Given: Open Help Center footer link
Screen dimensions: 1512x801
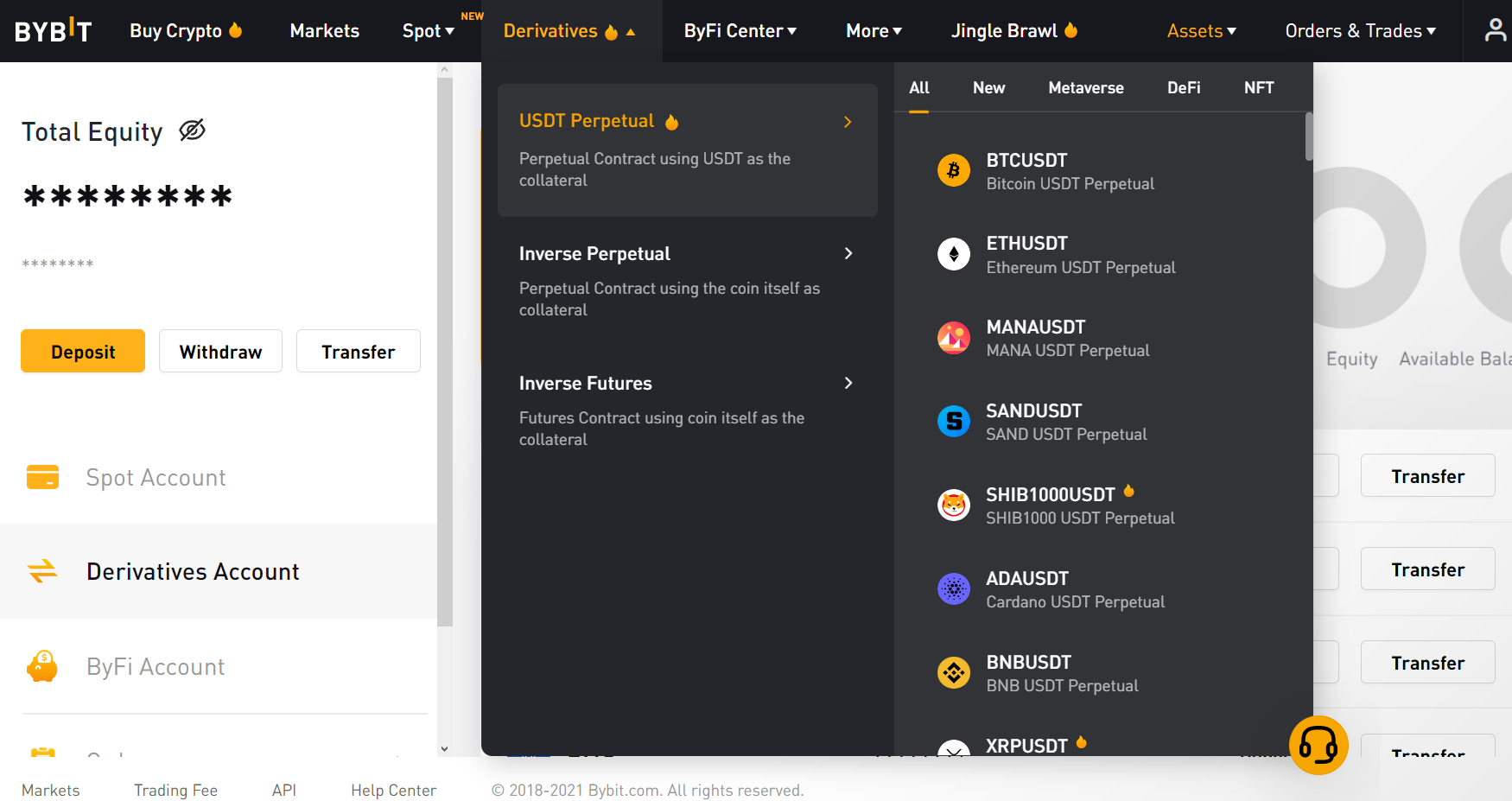Looking at the screenshot, I should [393, 790].
